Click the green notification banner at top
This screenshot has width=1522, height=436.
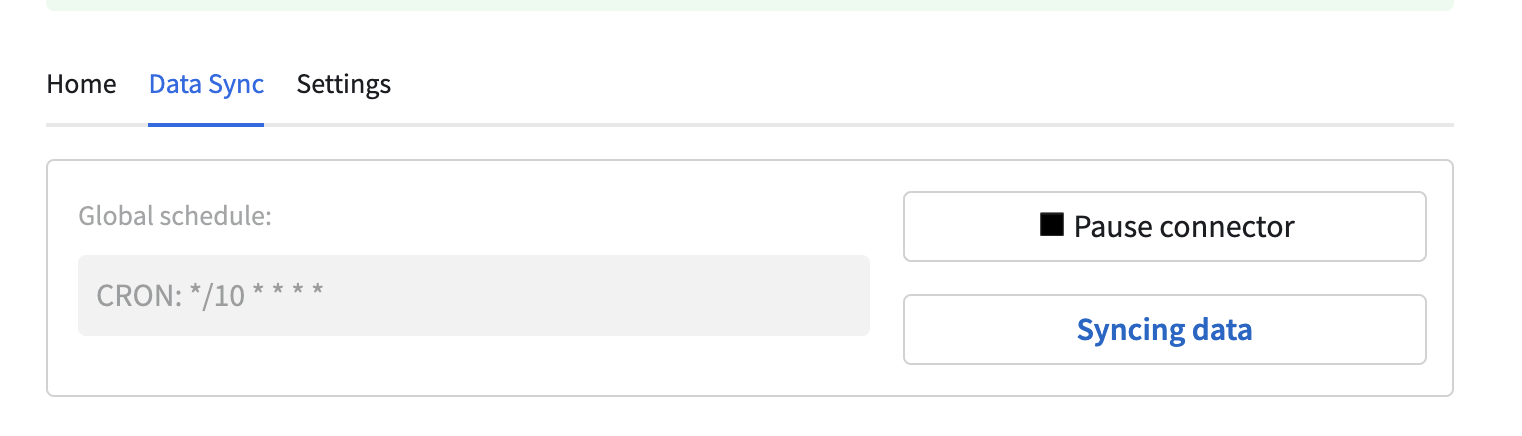(x=749, y=5)
